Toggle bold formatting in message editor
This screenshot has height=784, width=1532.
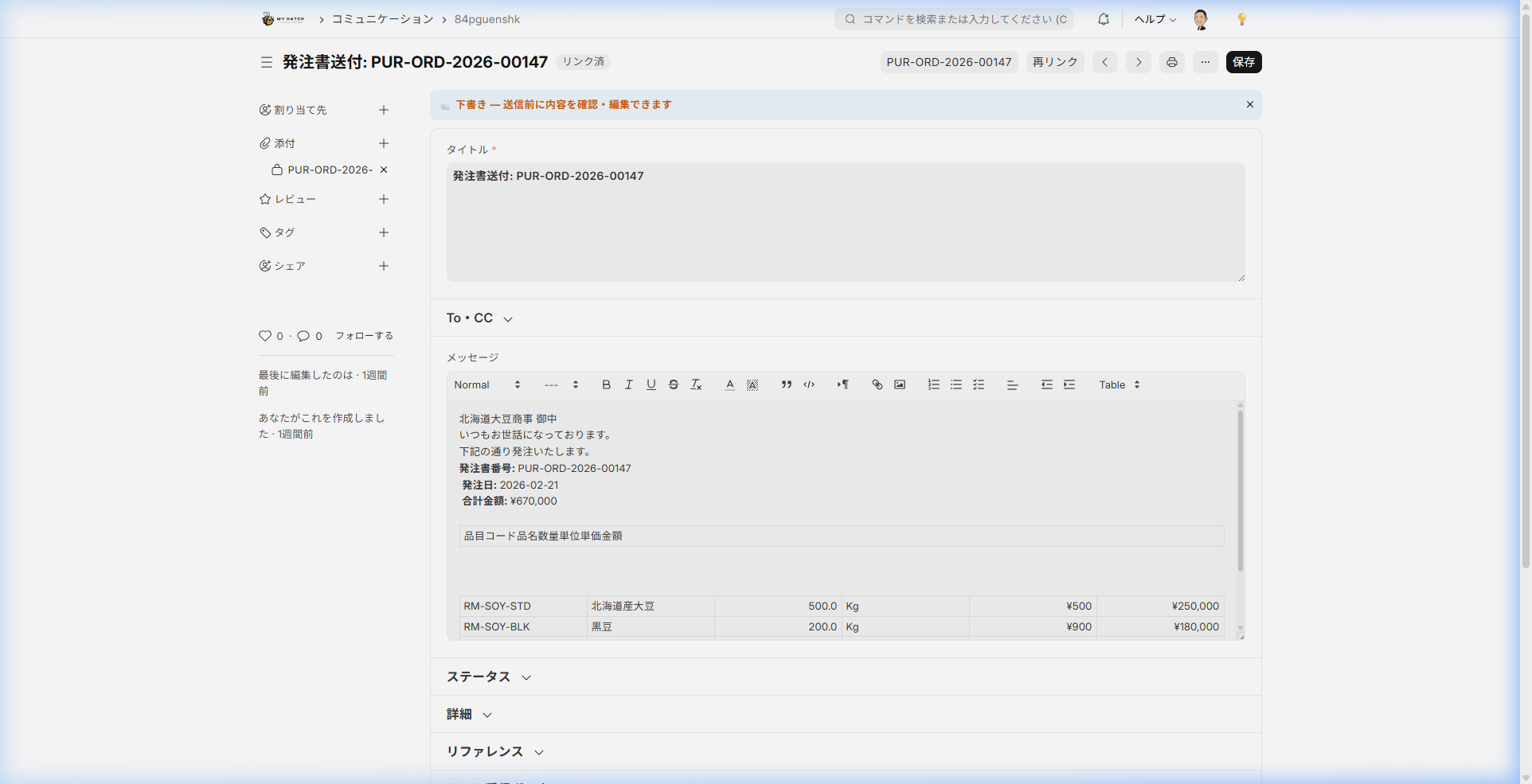[606, 384]
